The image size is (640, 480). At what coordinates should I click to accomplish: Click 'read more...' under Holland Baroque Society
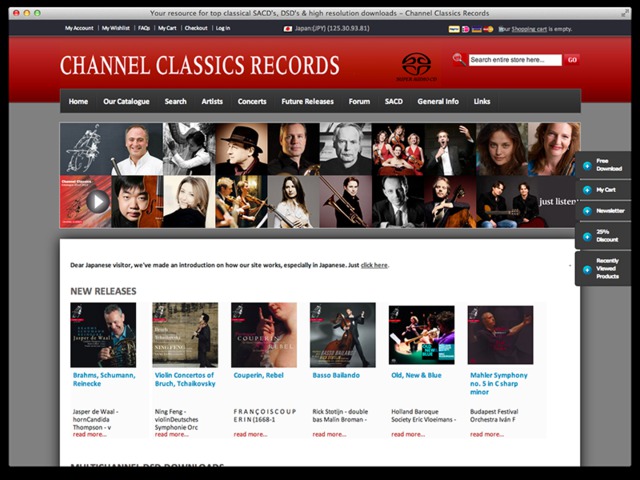click(x=408, y=435)
